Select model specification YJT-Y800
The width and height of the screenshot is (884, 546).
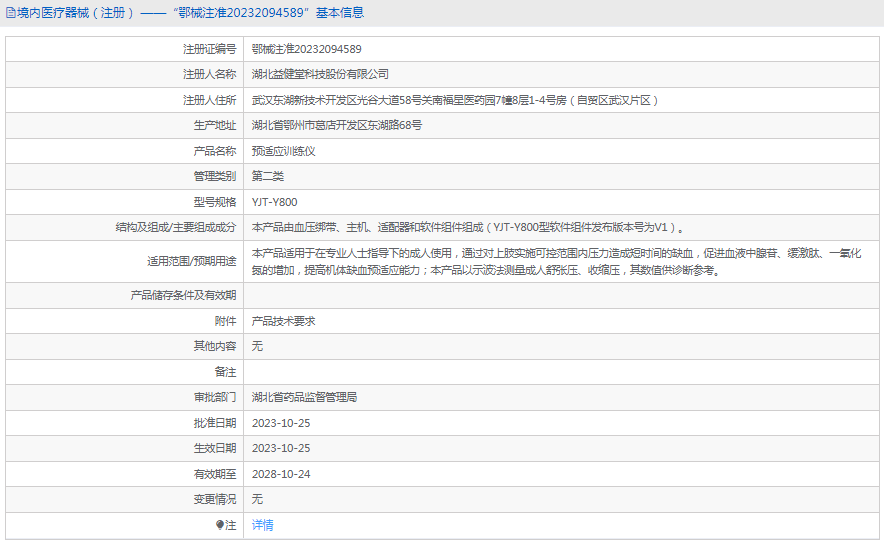(x=275, y=202)
